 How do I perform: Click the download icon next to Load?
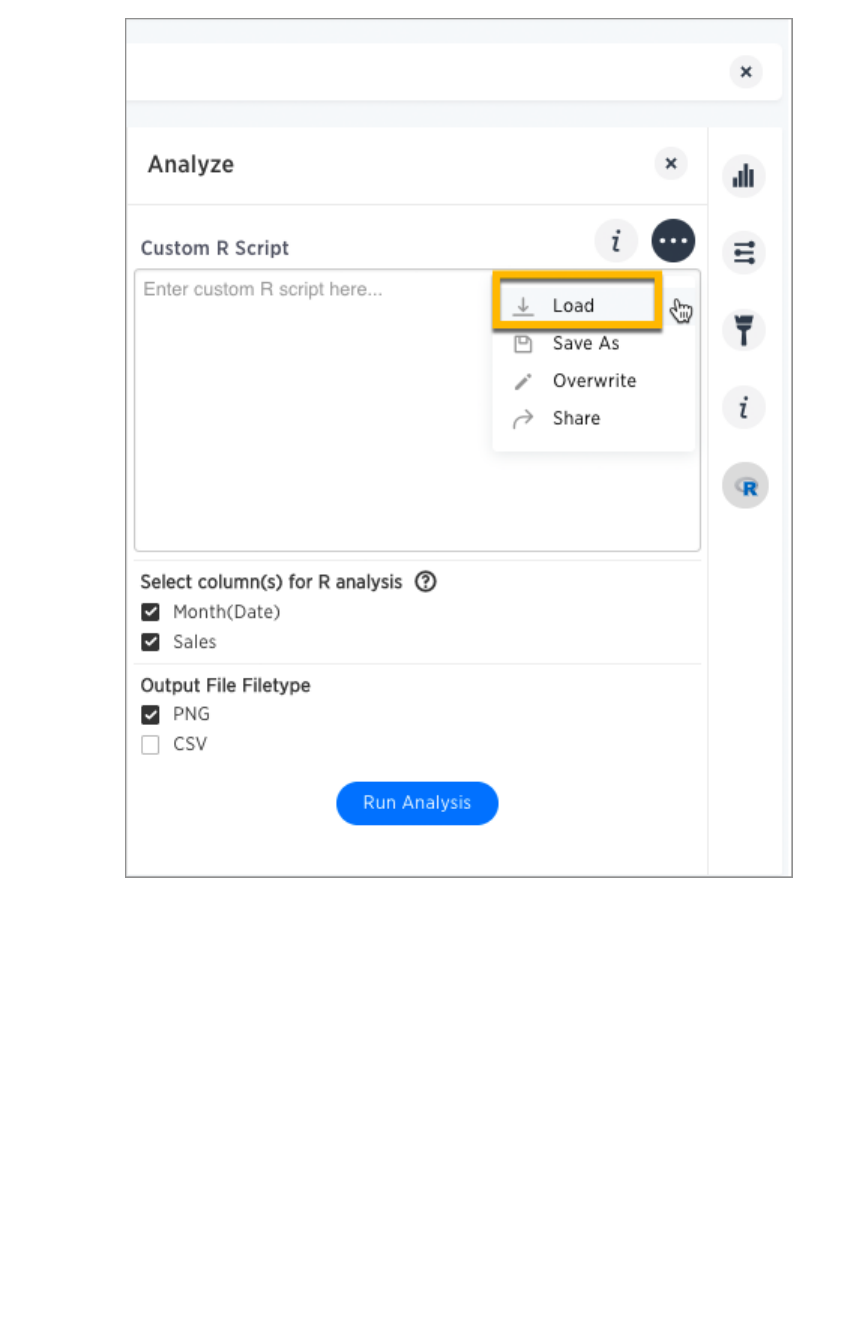click(x=522, y=306)
